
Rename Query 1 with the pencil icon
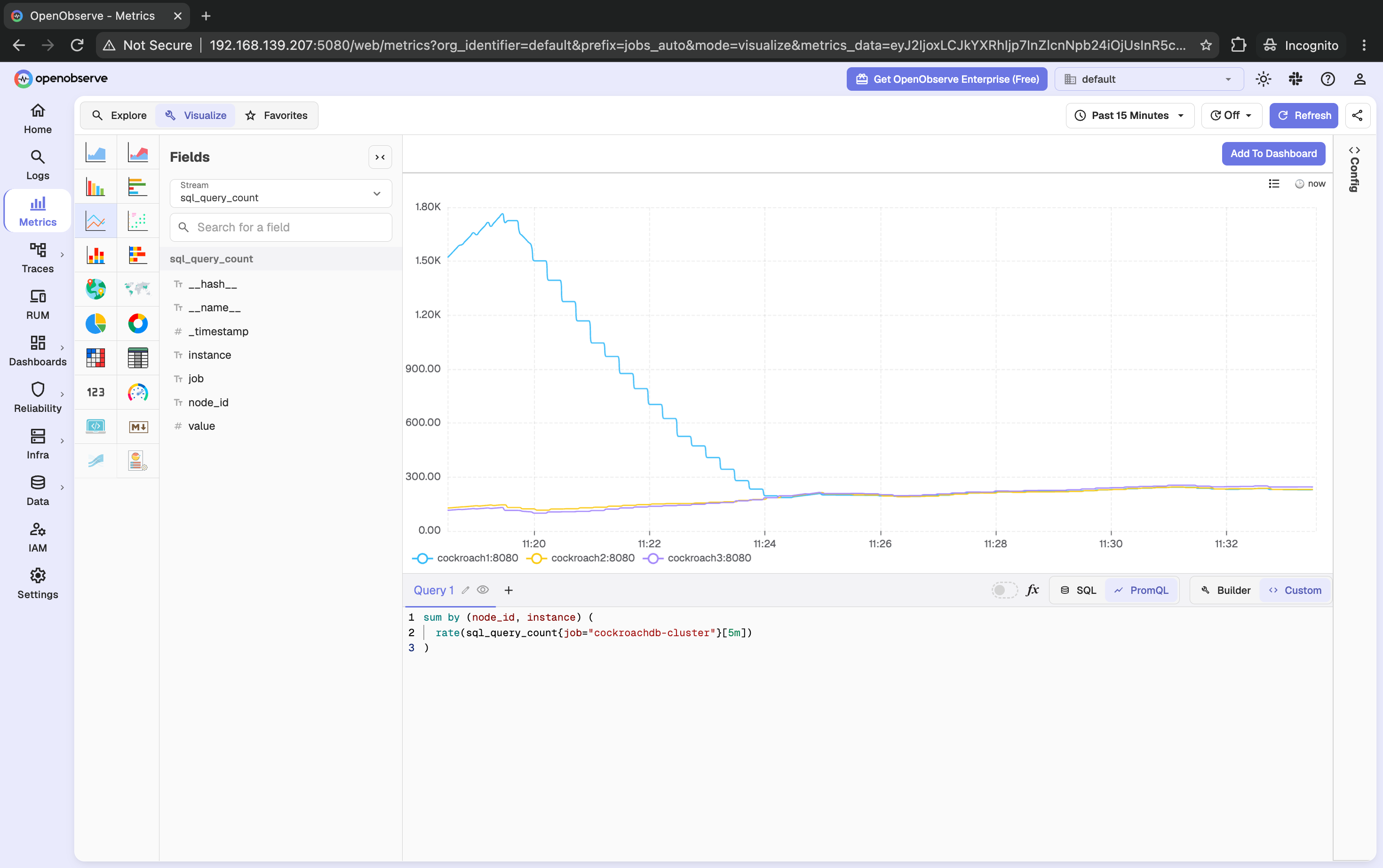point(466,590)
